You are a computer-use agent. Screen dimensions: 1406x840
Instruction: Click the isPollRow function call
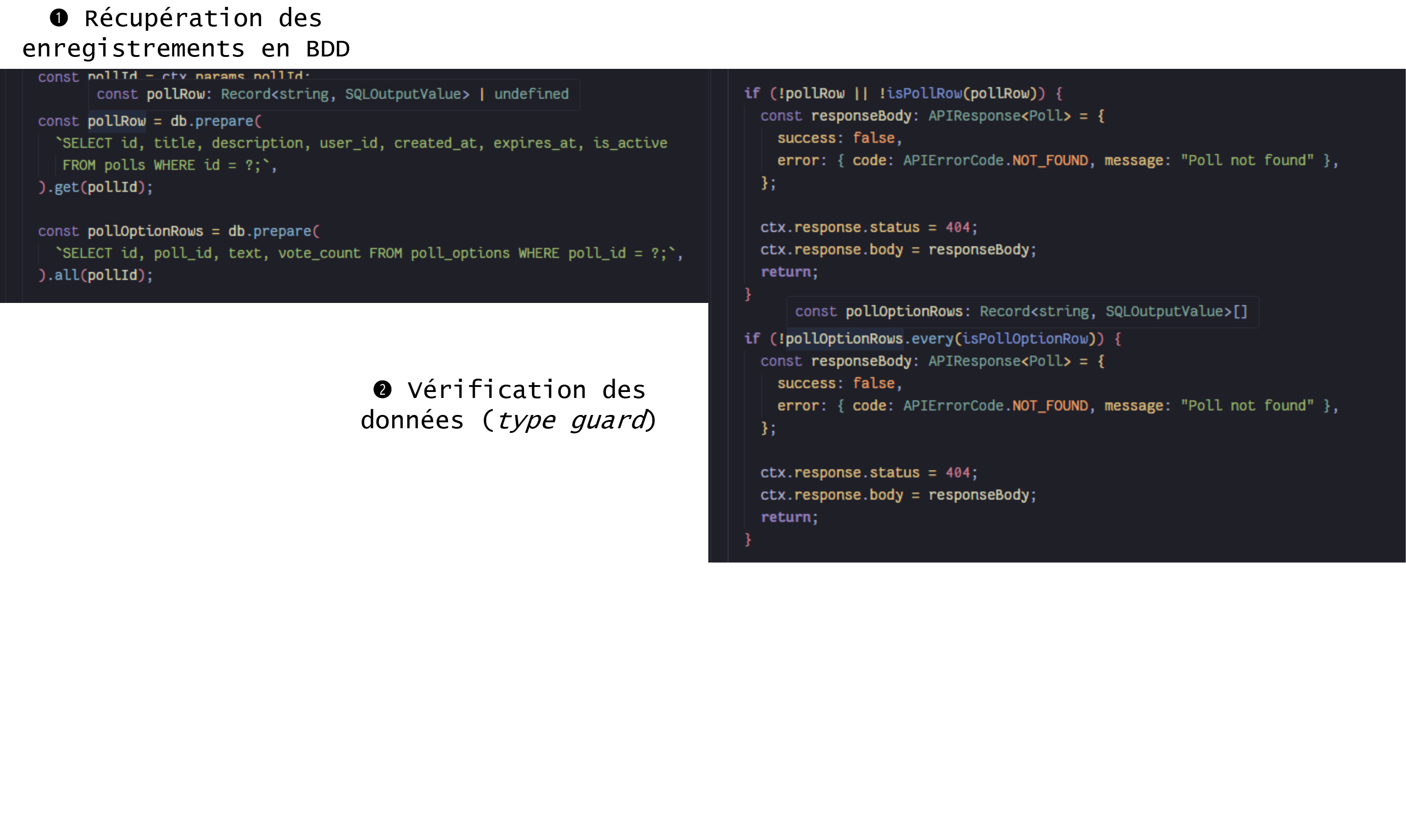pyautogui.click(x=924, y=93)
